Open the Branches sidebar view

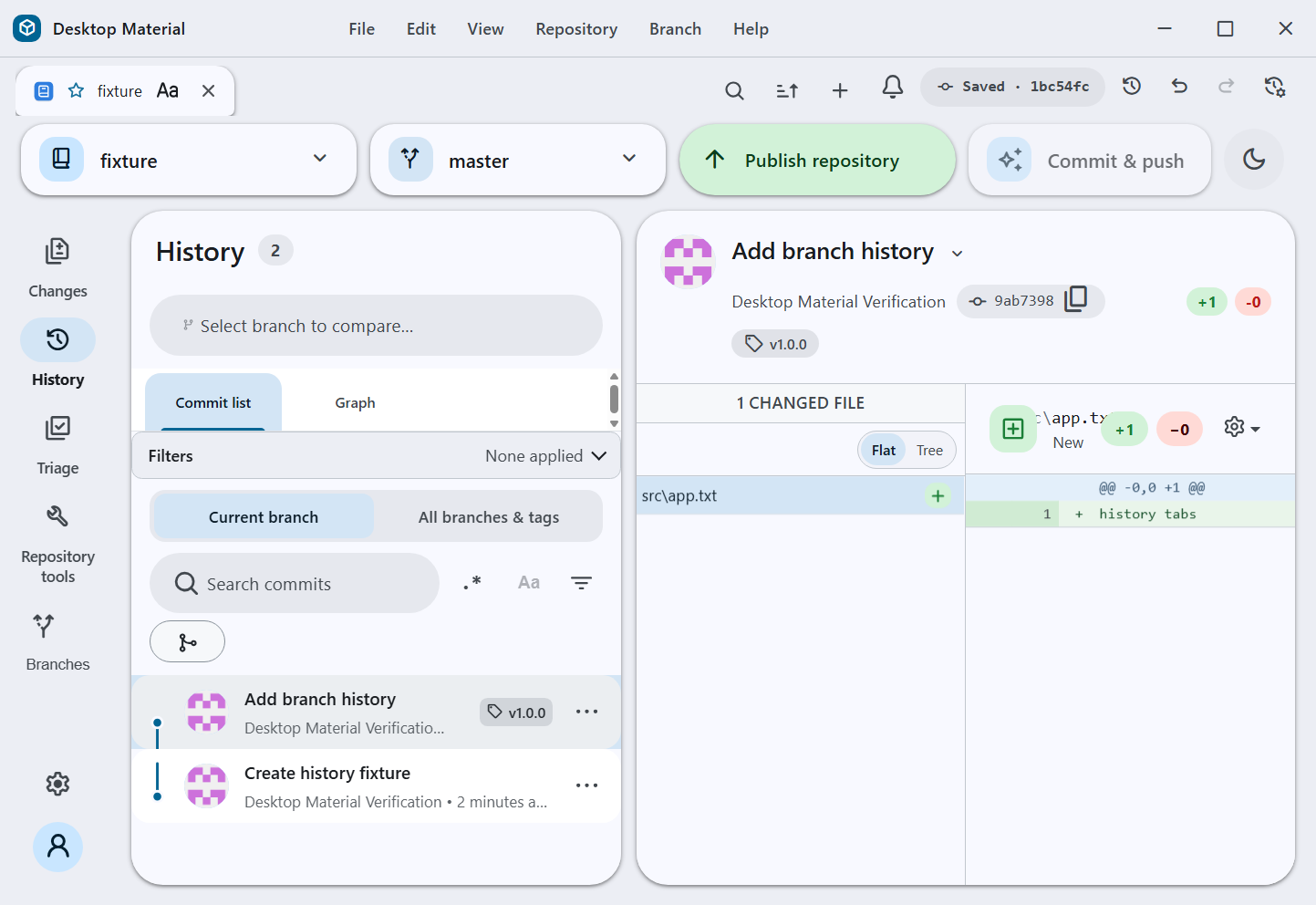click(x=57, y=642)
